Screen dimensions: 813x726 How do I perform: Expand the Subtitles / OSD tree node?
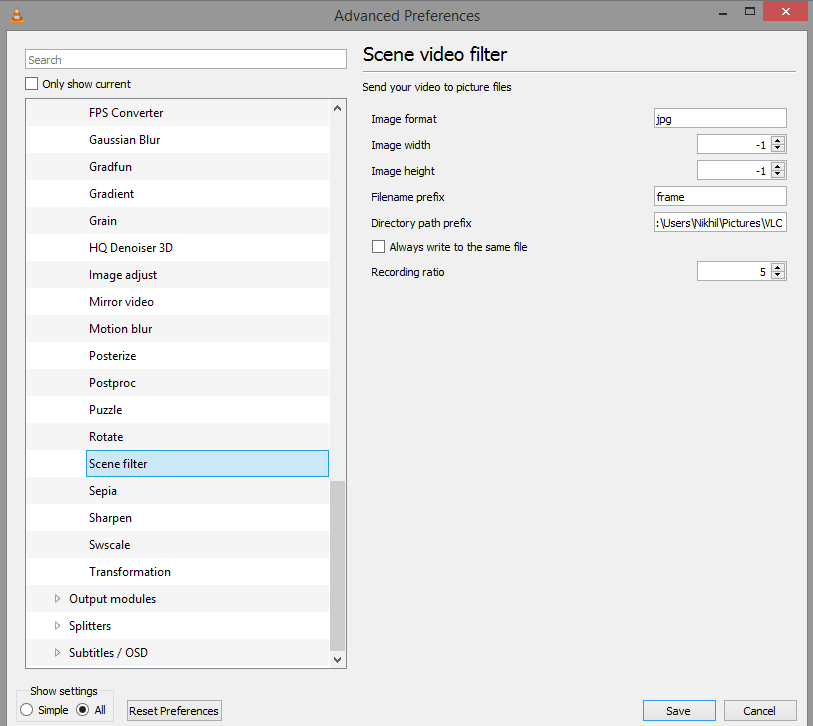[57, 653]
